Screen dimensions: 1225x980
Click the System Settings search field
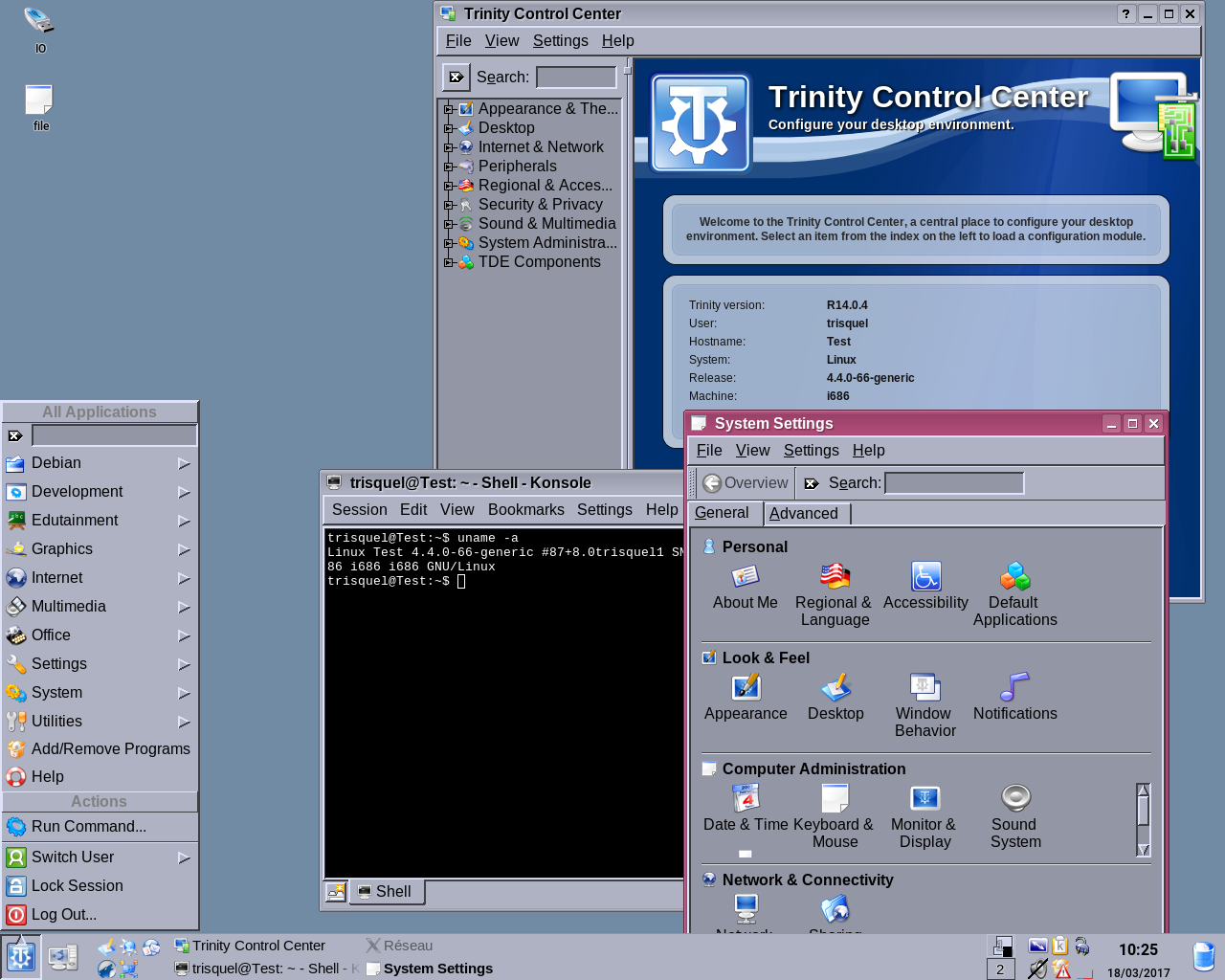point(954,483)
